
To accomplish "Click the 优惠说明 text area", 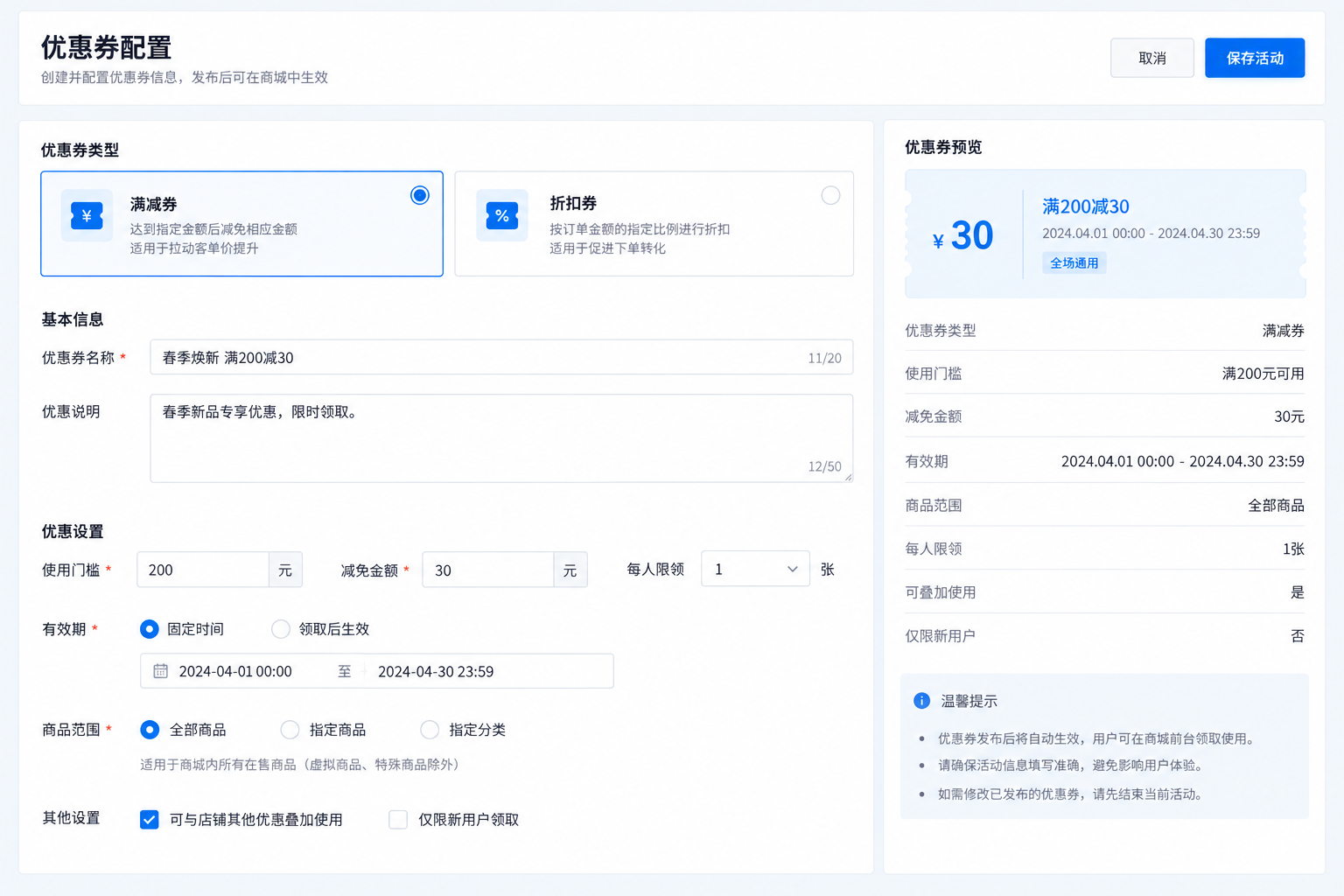I will coord(501,438).
